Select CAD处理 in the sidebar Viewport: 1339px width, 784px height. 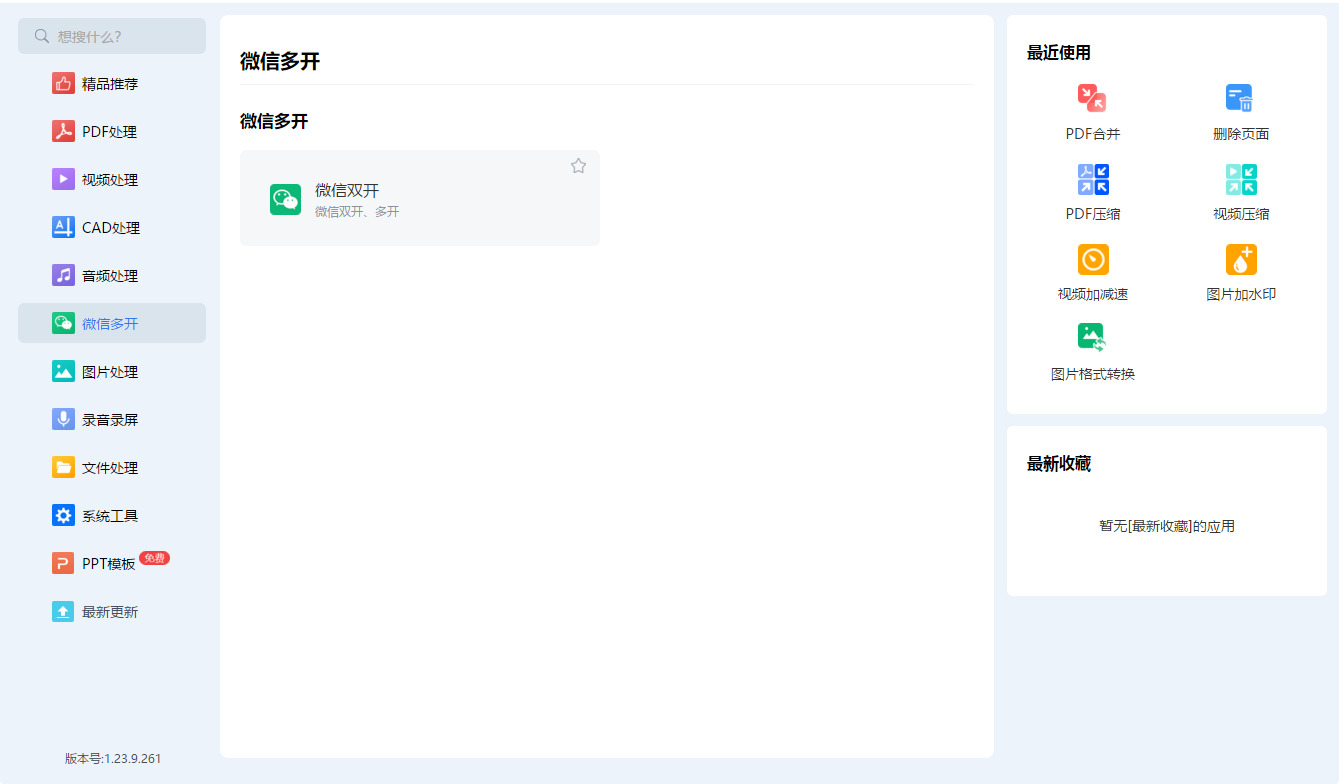112,228
